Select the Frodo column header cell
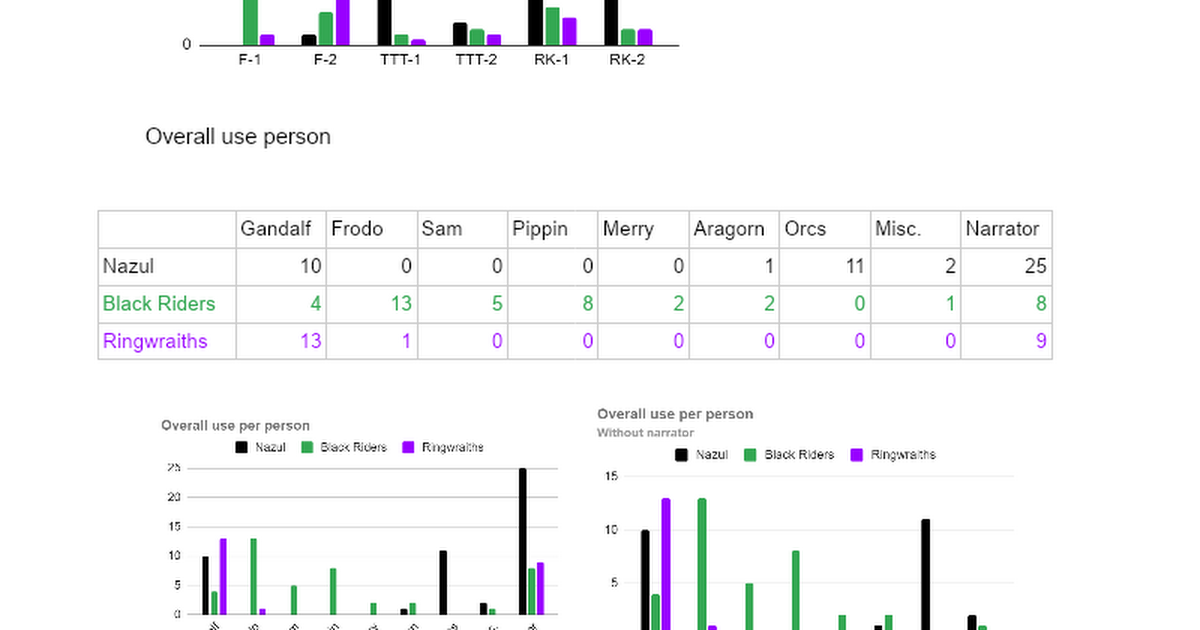Image resolution: width=1200 pixels, height=630 pixels. click(372, 229)
